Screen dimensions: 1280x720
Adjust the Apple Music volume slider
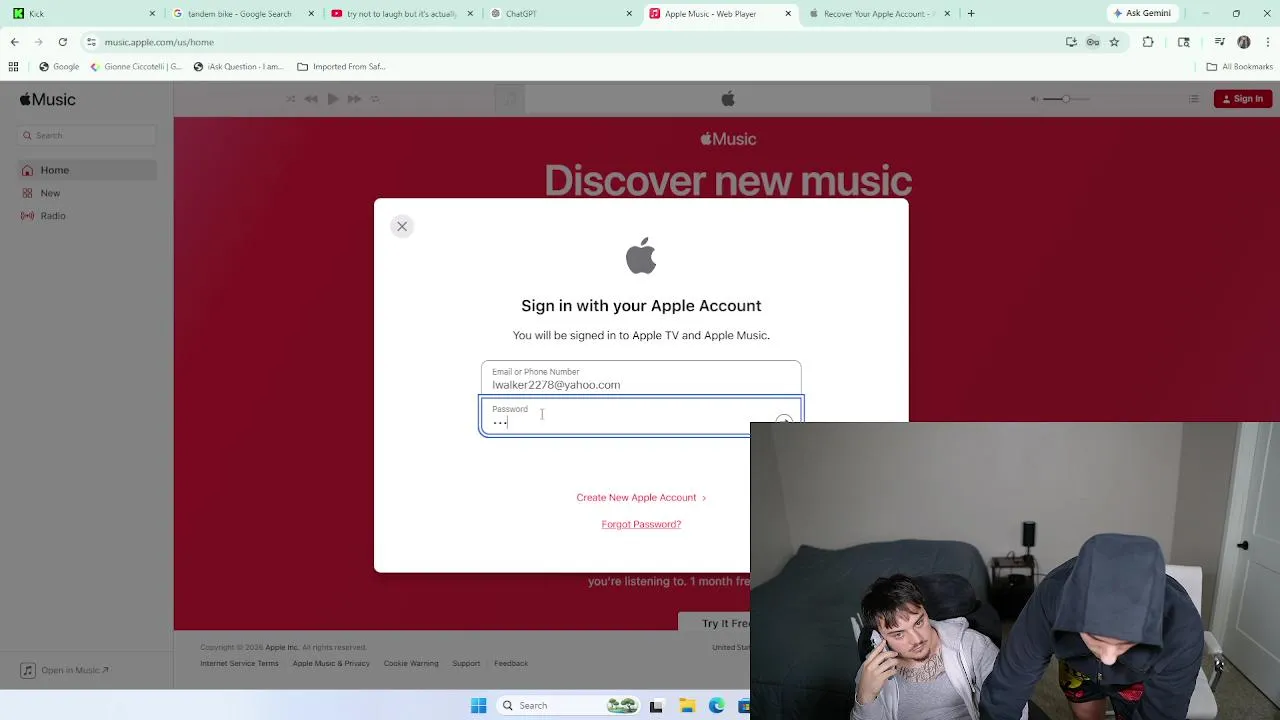1066,99
